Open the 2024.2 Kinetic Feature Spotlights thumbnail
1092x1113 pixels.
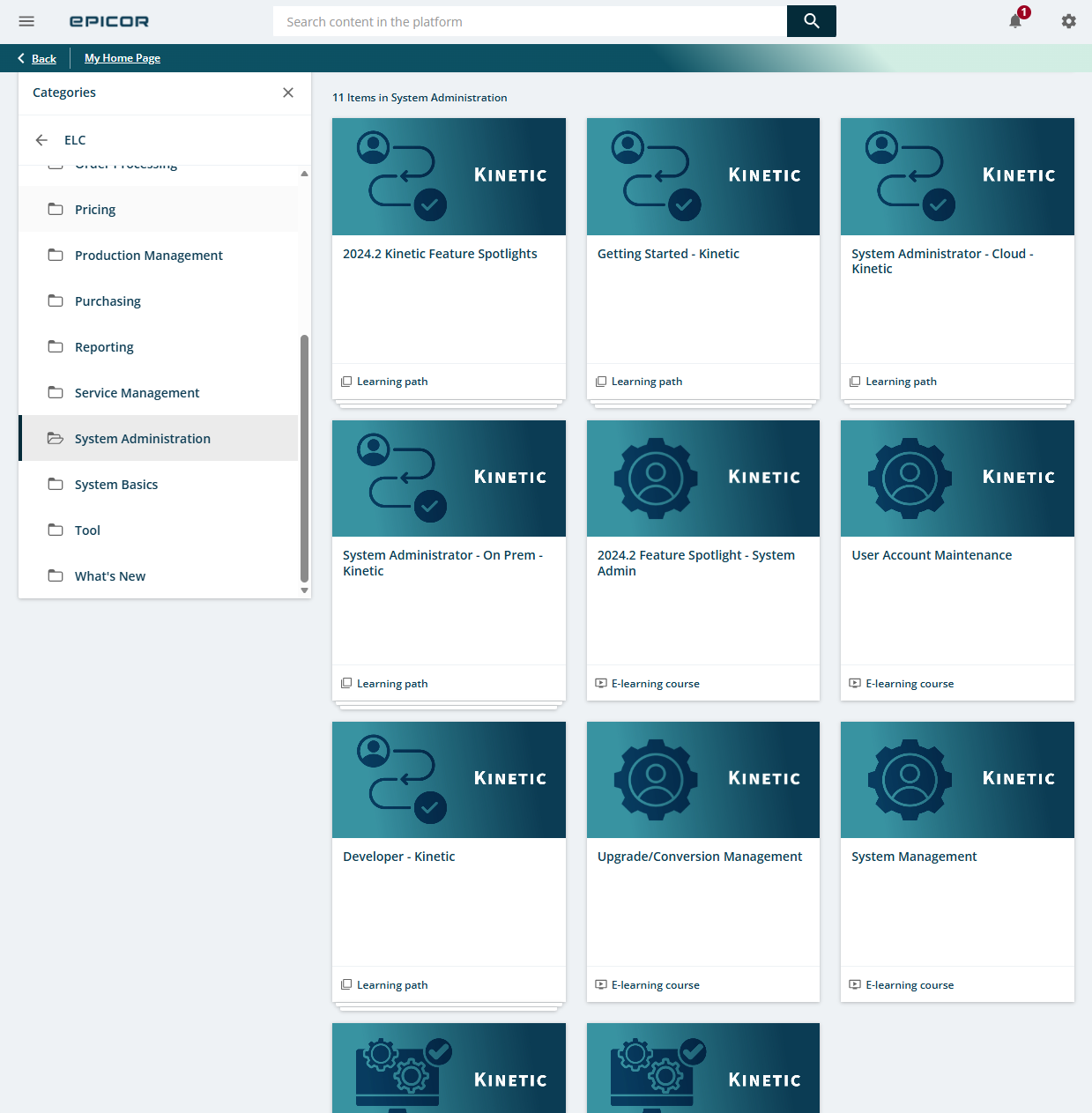point(449,176)
